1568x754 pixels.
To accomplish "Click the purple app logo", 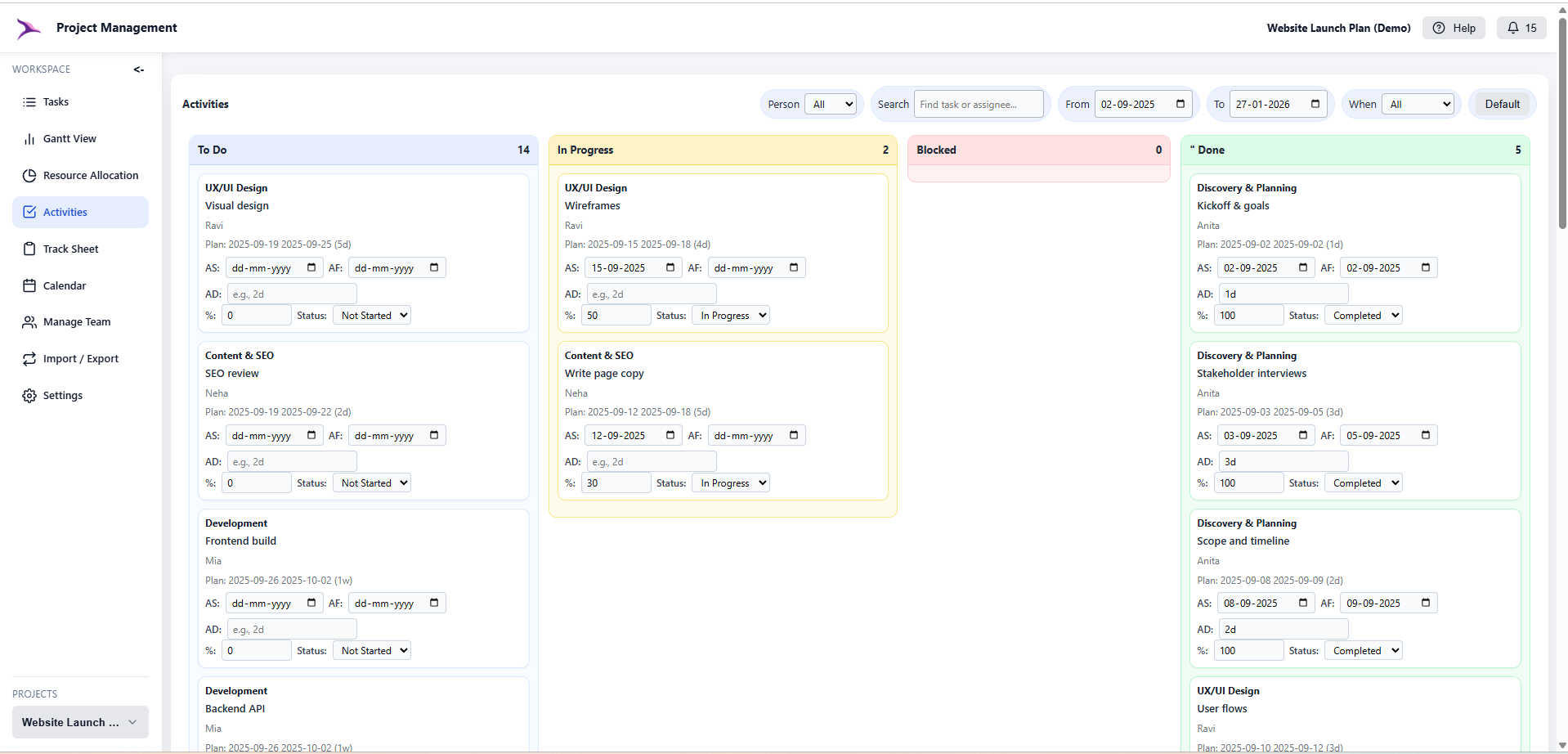I will pos(27,28).
